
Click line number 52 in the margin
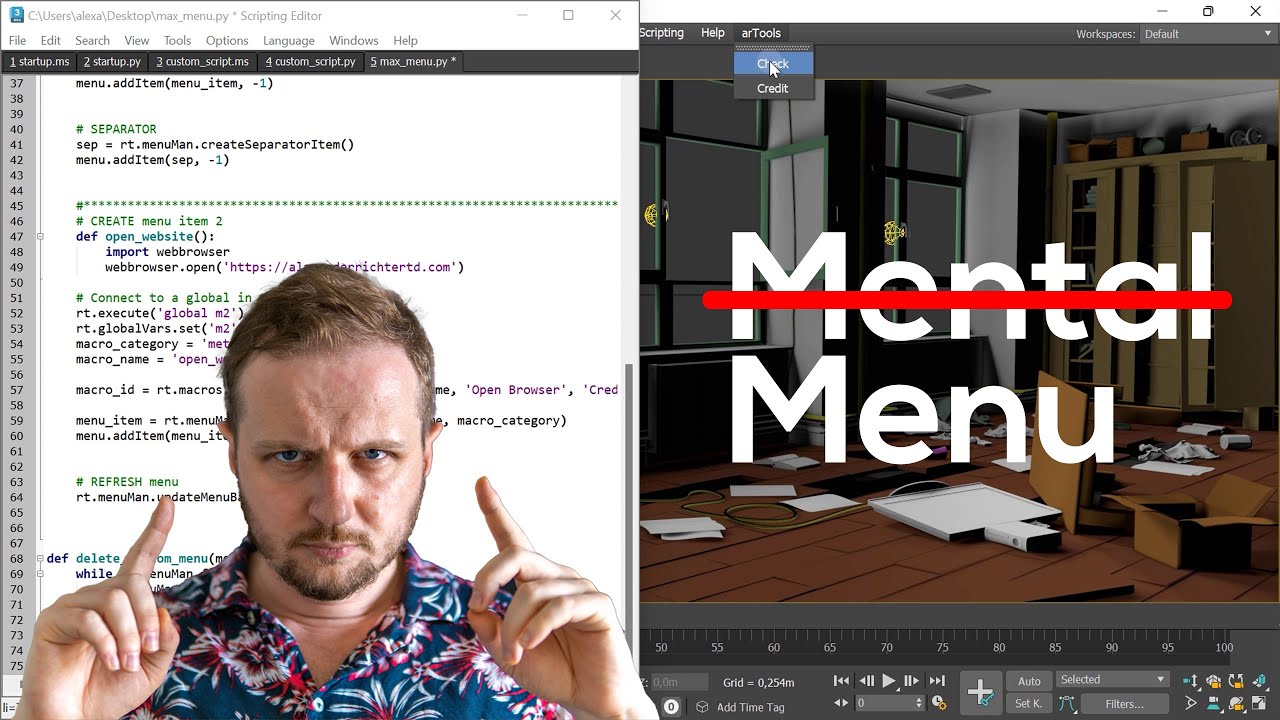point(16,313)
